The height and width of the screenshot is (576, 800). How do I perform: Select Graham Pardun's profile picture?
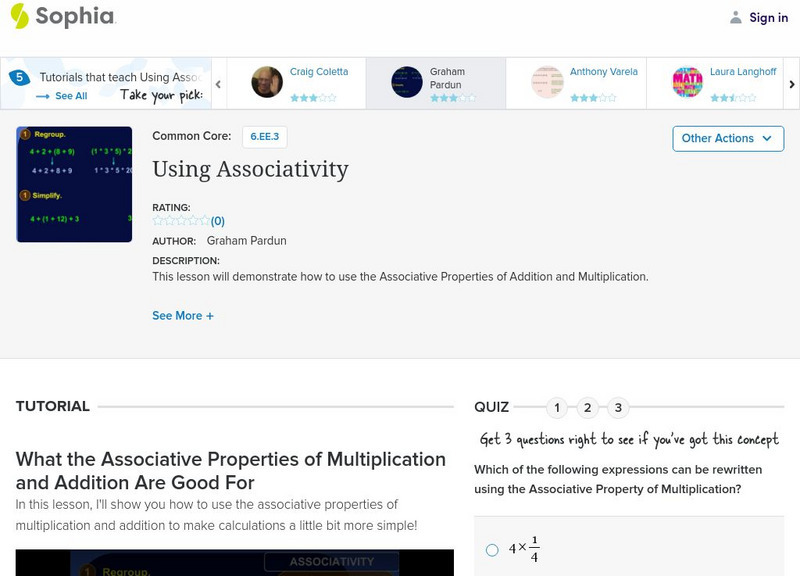click(x=406, y=82)
